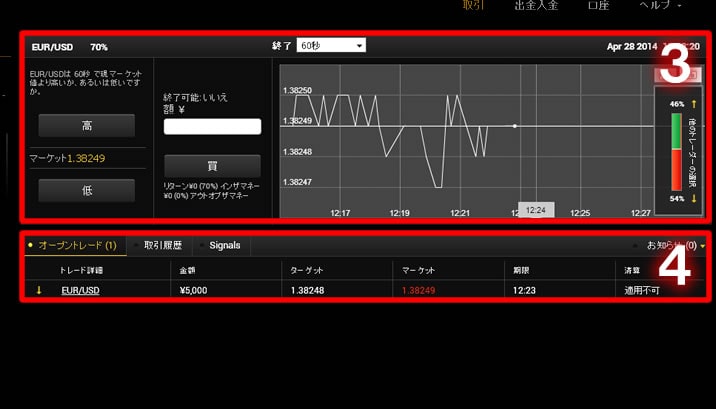The width and height of the screenshot is (716, 409).
Task: Click the red portion of traders' choice bar
Action: pyautogui.click(x=676, y=170)
